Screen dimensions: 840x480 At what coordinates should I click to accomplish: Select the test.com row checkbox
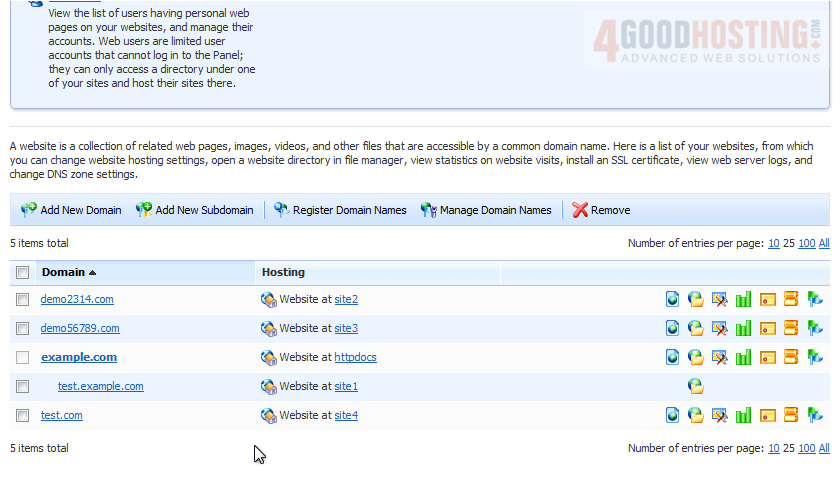[22, 415]
